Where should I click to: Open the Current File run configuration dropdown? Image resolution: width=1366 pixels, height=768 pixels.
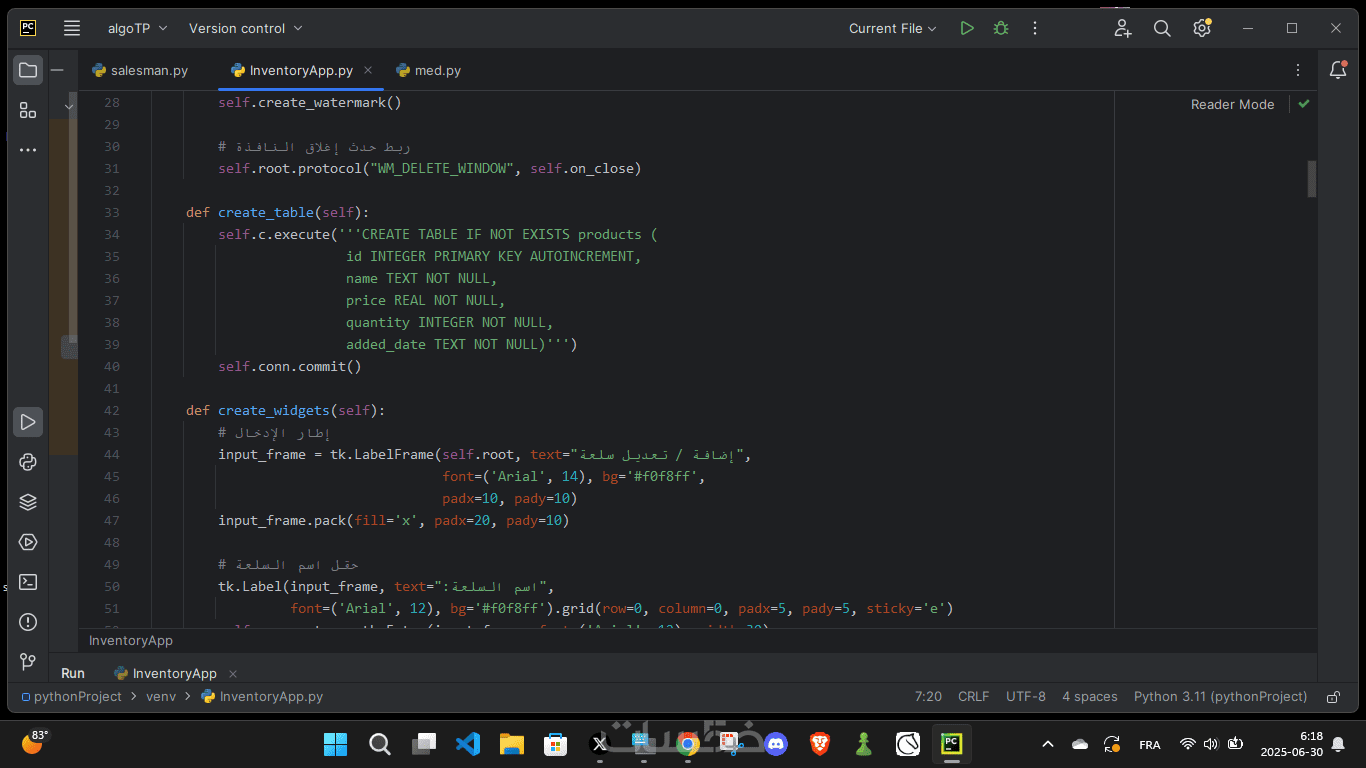pos(892,28)
